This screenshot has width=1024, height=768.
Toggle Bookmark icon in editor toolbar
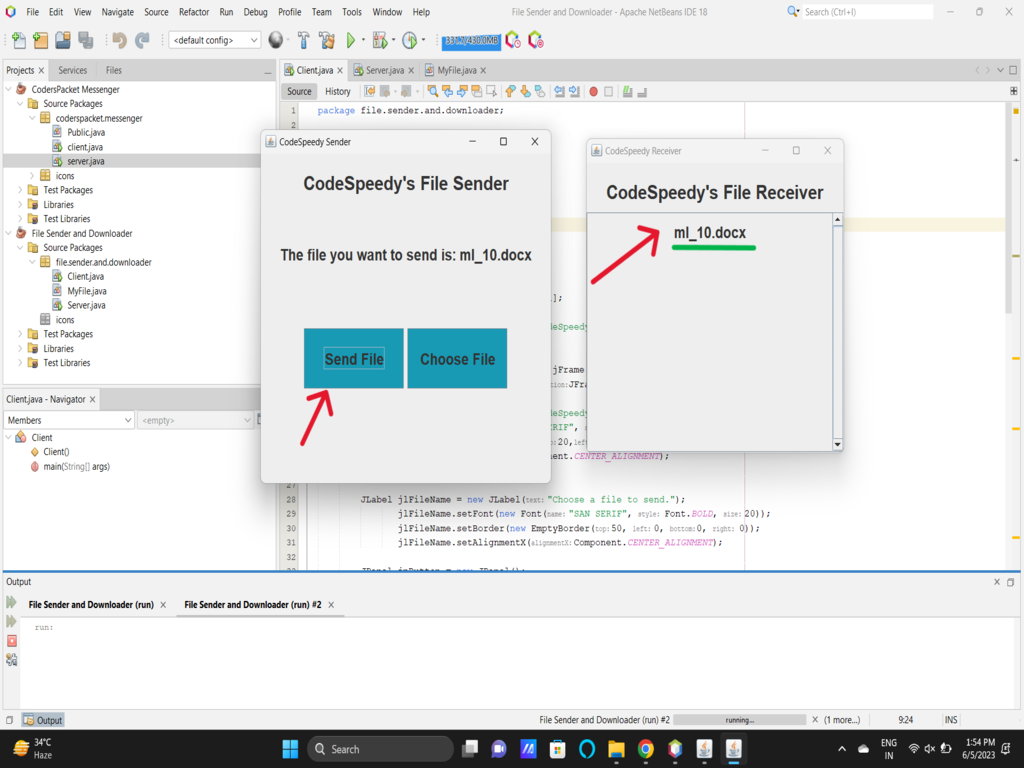click(x=540, y=91)
